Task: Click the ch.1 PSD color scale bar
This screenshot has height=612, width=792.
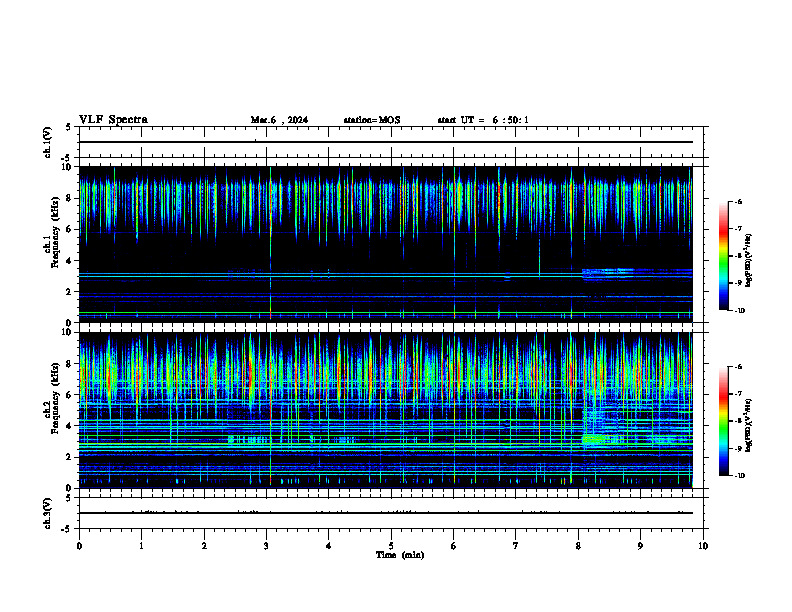Action: (724, 256)
